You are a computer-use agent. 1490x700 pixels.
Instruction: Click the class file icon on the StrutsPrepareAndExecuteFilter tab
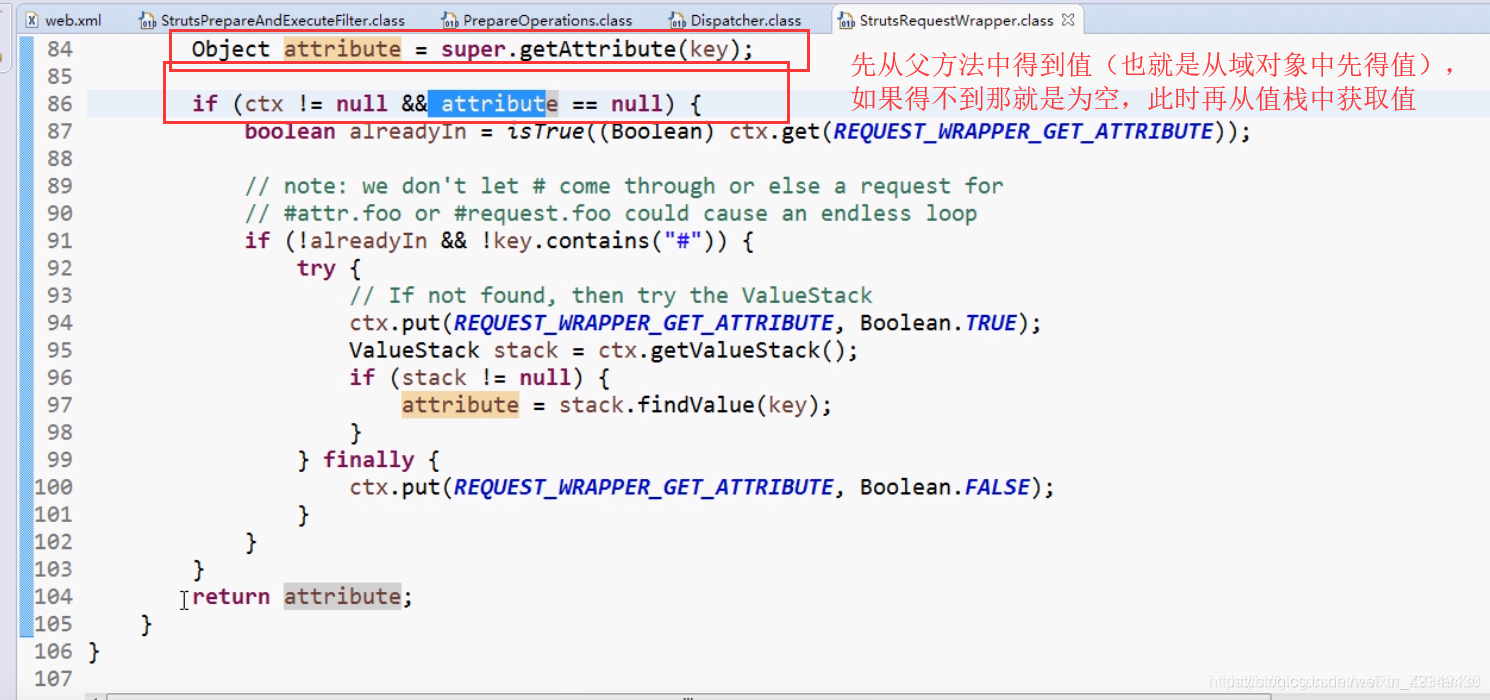[x=148, y=19]
